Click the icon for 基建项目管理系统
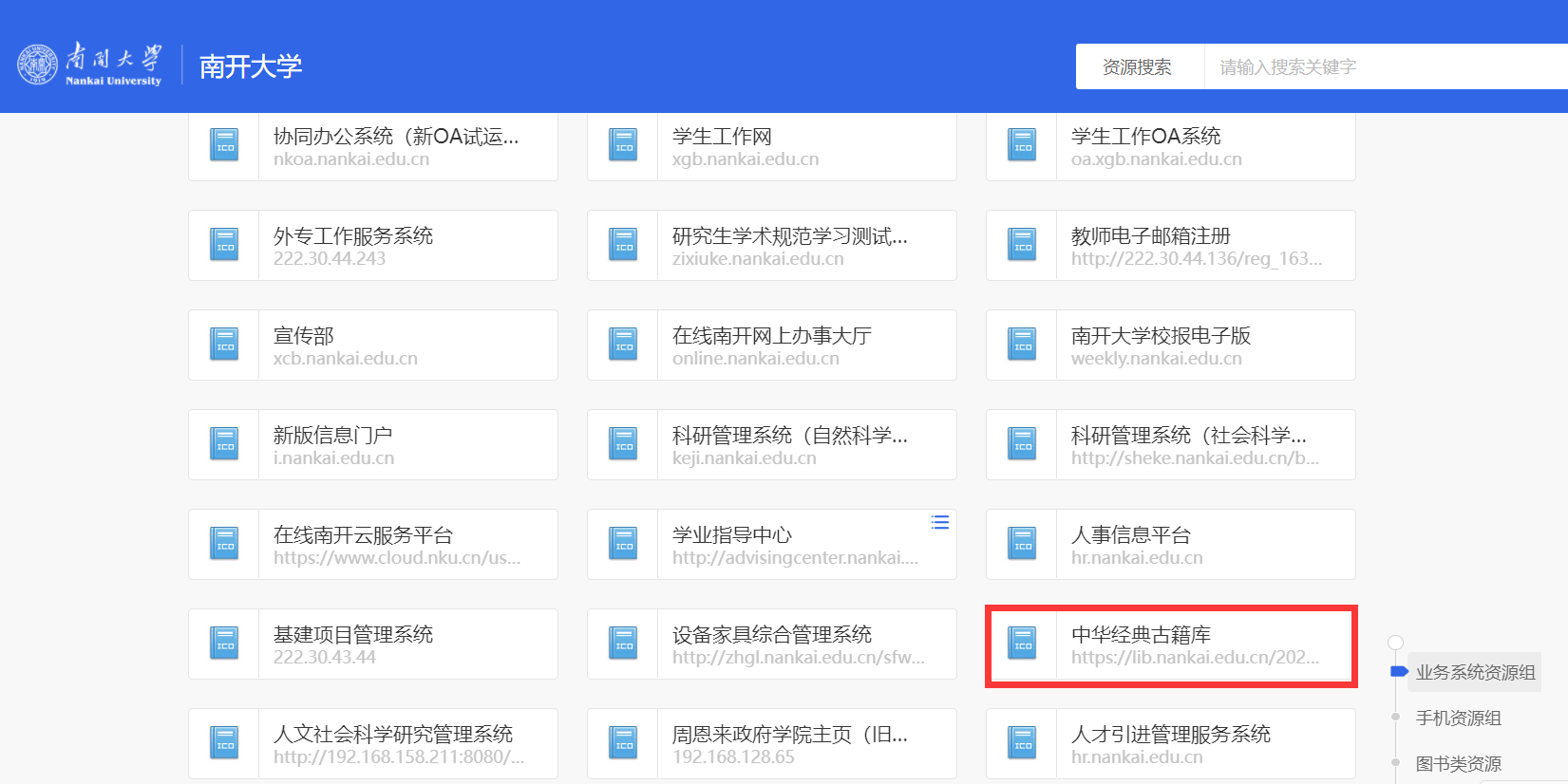 coord(224,644)
